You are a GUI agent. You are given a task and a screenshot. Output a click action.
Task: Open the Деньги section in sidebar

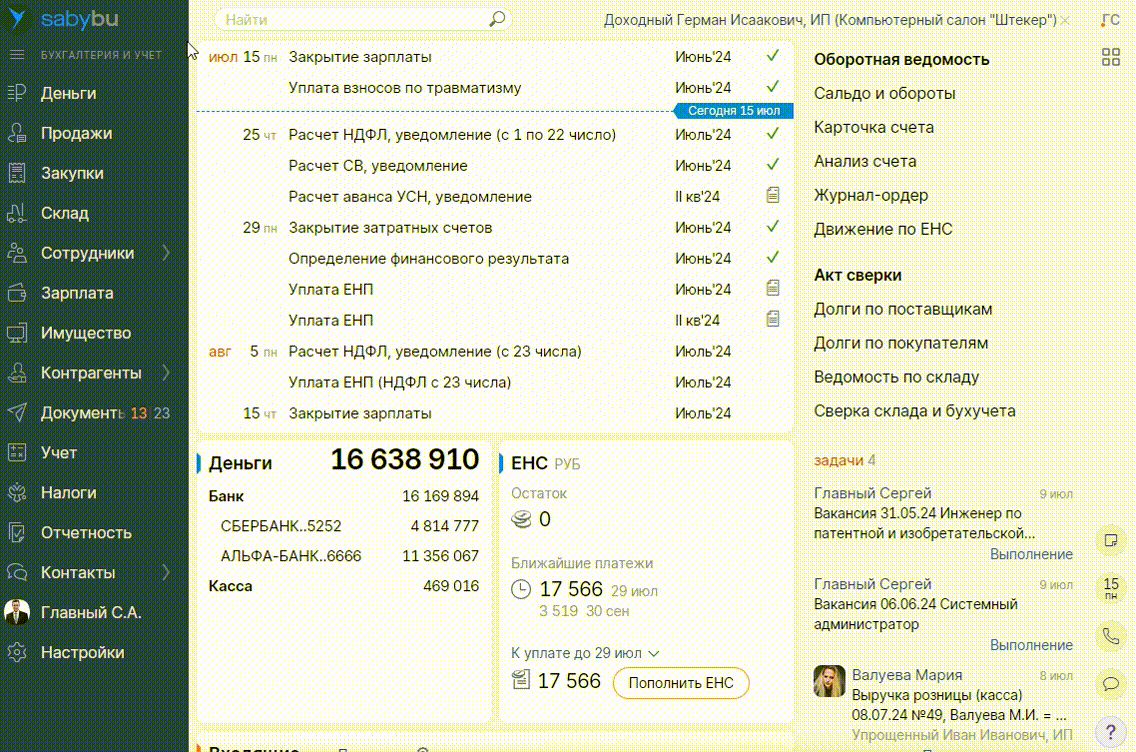(x=68, y=93)
